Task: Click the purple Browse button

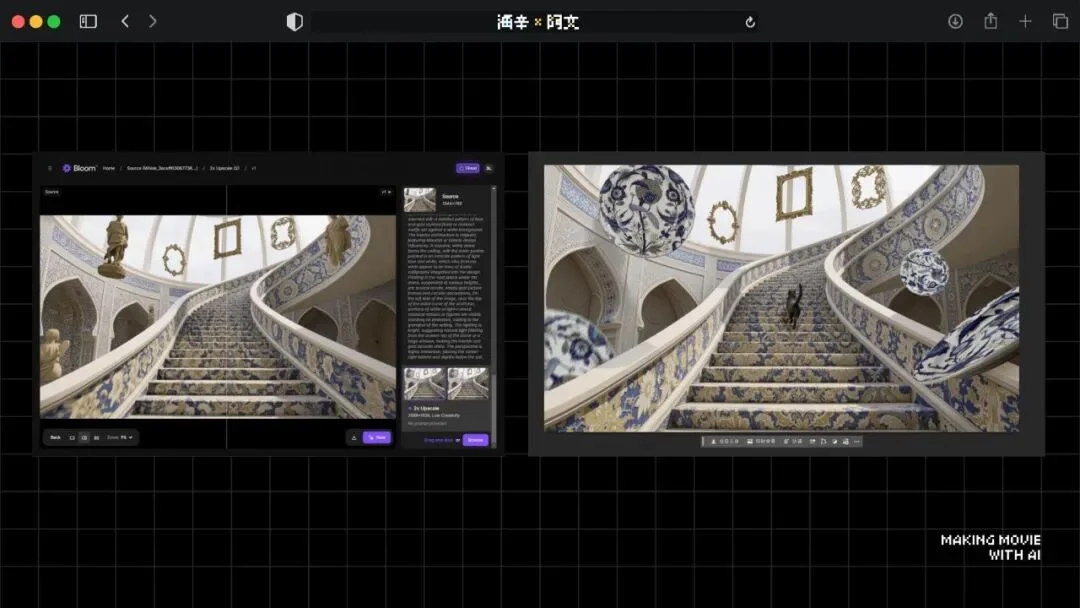Action: pos(475,439)
